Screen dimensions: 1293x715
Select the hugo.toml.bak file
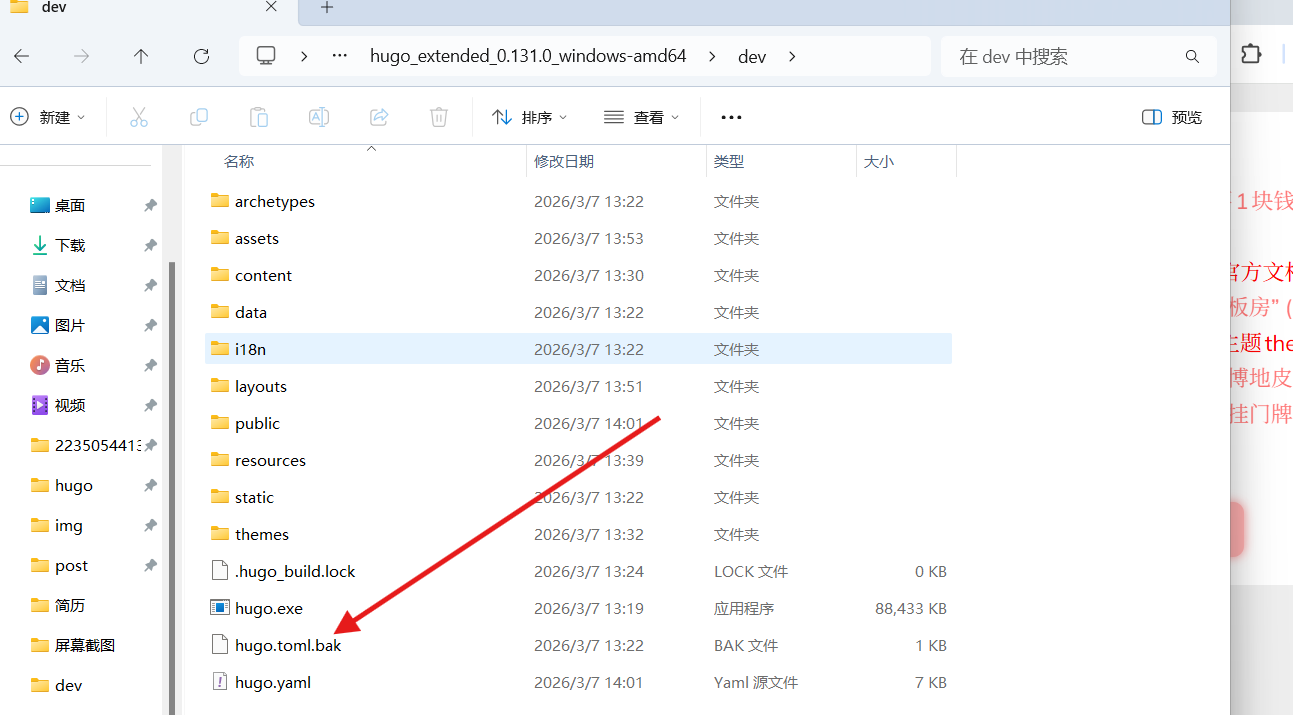tap(288, 645)
